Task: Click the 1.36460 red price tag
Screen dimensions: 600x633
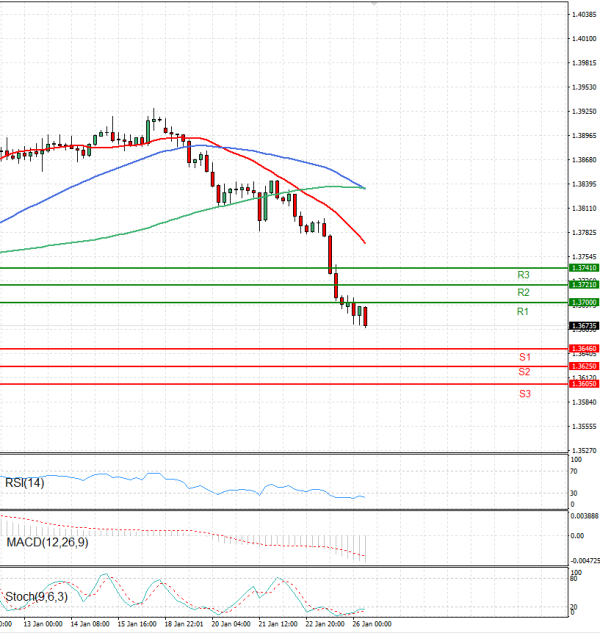Action: click(x=584, y=348)
